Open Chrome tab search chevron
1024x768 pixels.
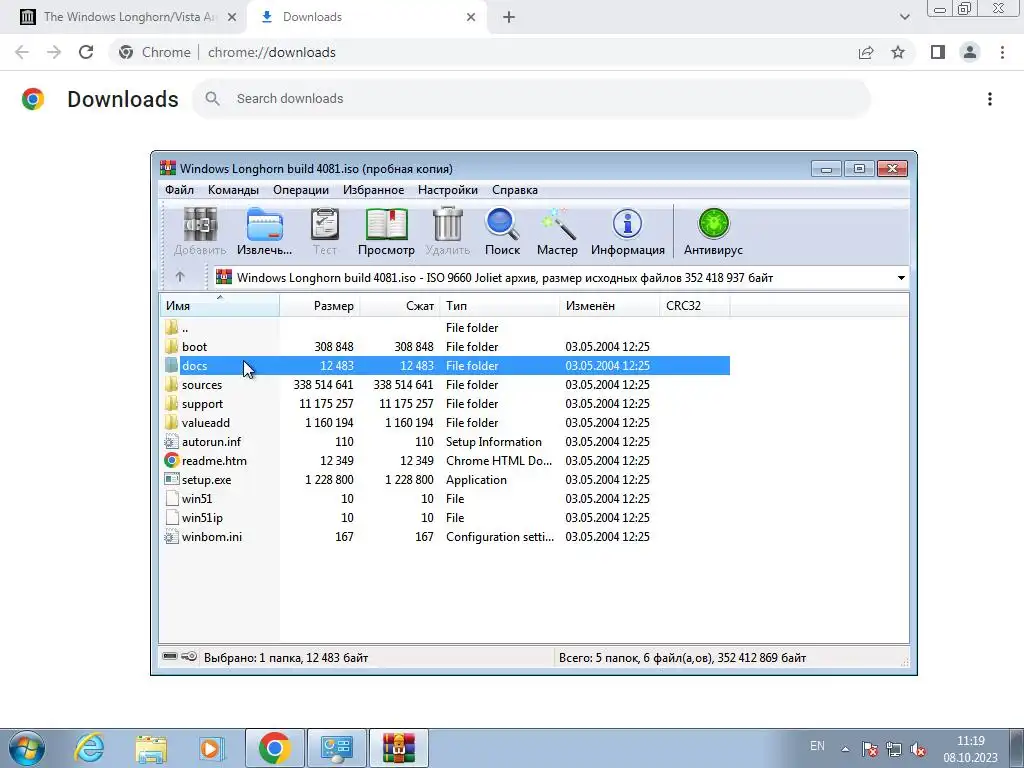[904, 17]
